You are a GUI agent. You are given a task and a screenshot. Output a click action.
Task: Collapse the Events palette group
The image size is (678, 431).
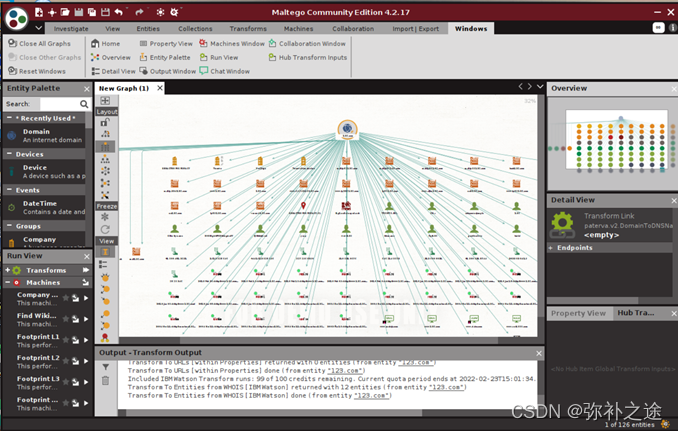9,190
